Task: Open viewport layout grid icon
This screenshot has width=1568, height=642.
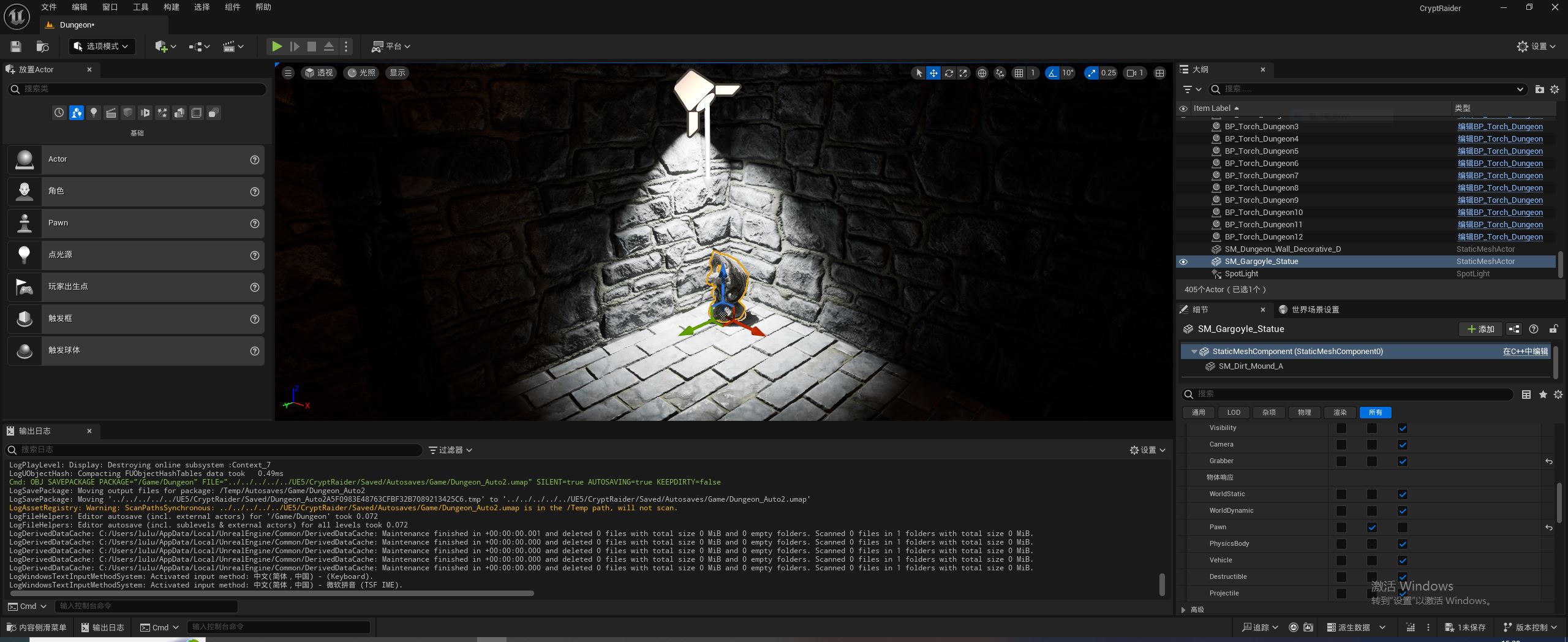Action: [1159, 73]
